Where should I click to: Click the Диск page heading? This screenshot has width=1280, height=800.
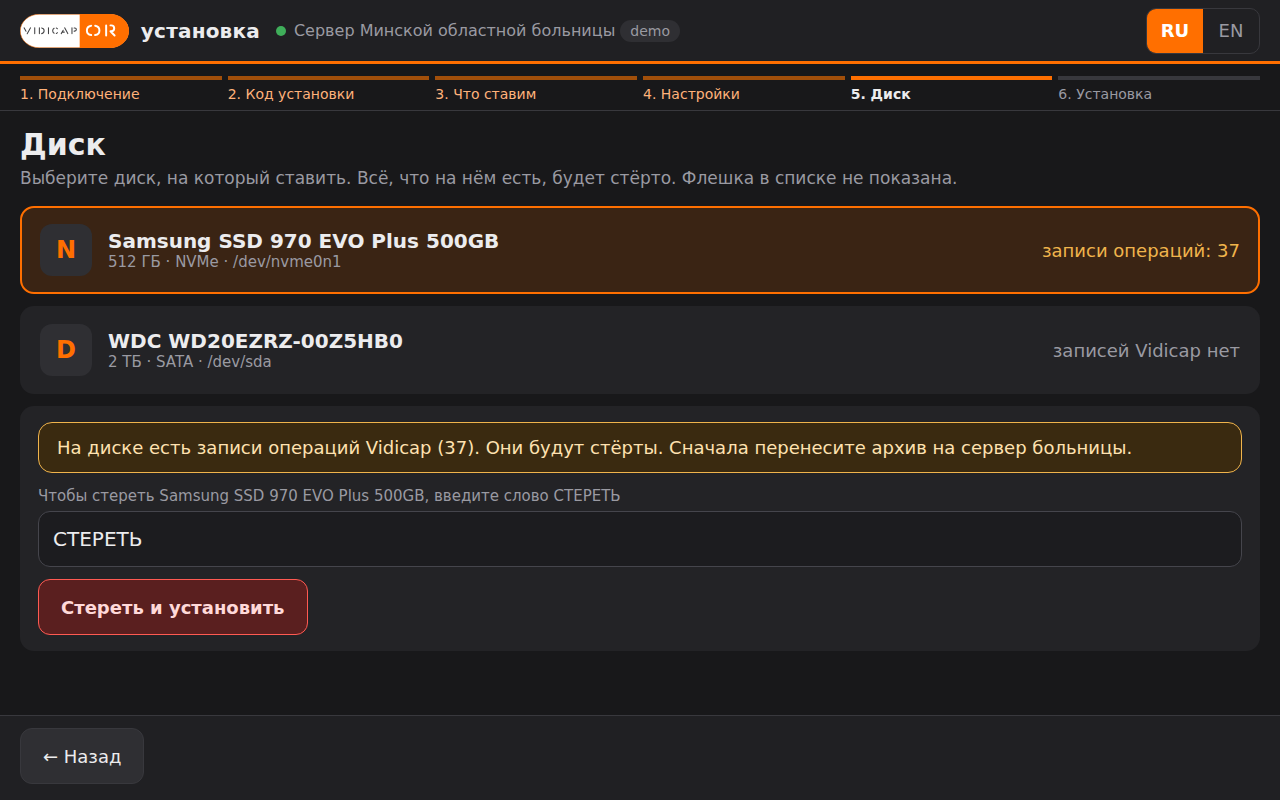click(x=63, y=144)
